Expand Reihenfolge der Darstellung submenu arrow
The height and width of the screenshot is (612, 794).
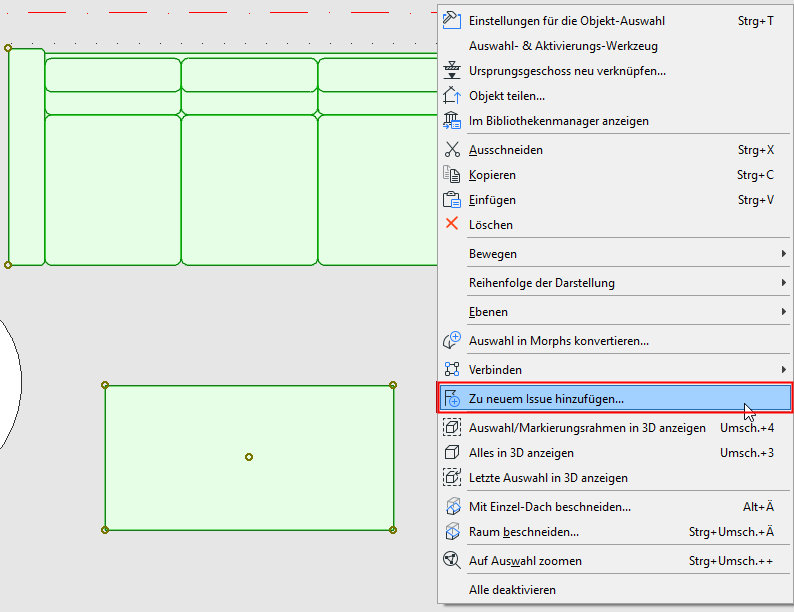(784, 282)
